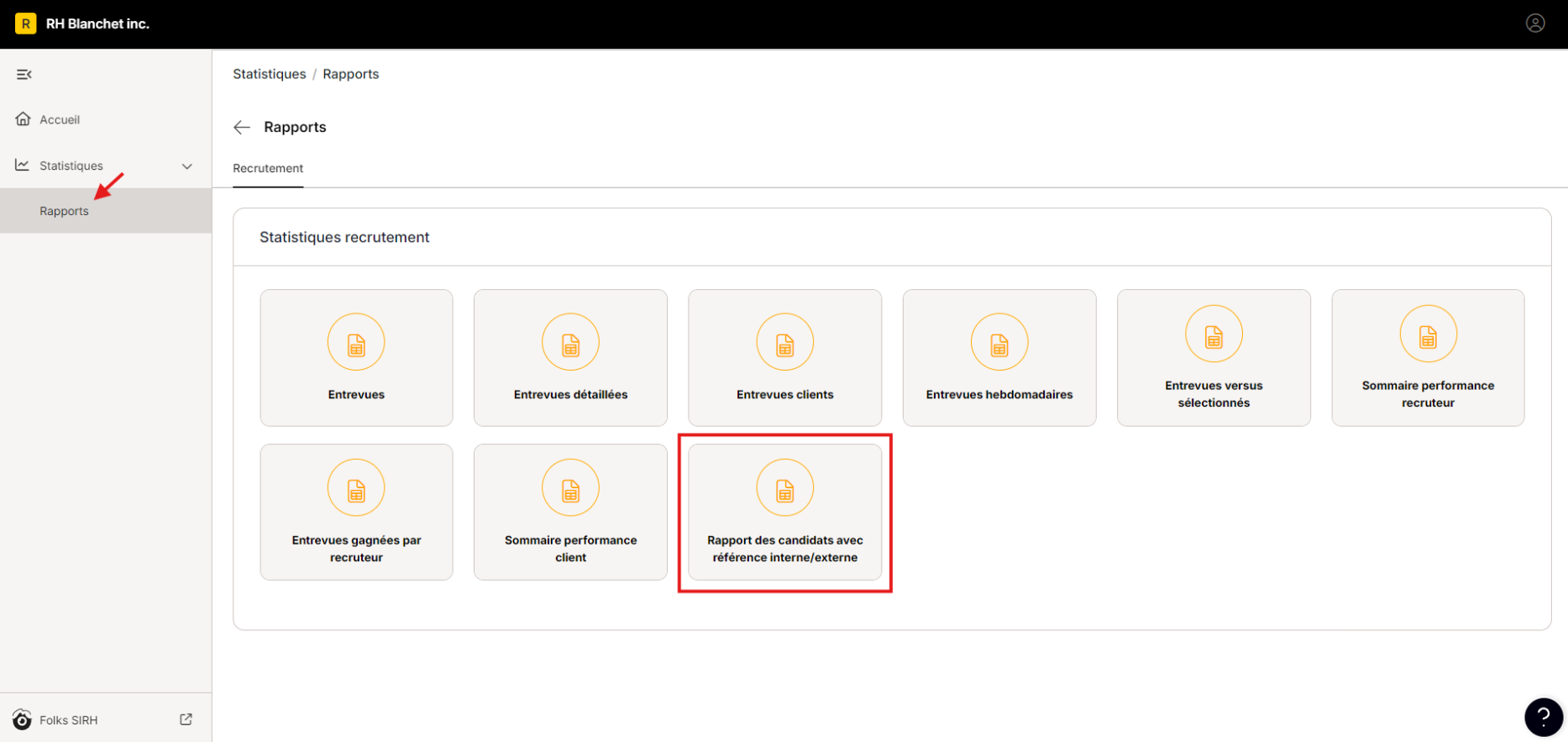
Task: Click the Rapports breadcrumb link
Action: pyautogui.click(x=351, y=74)
